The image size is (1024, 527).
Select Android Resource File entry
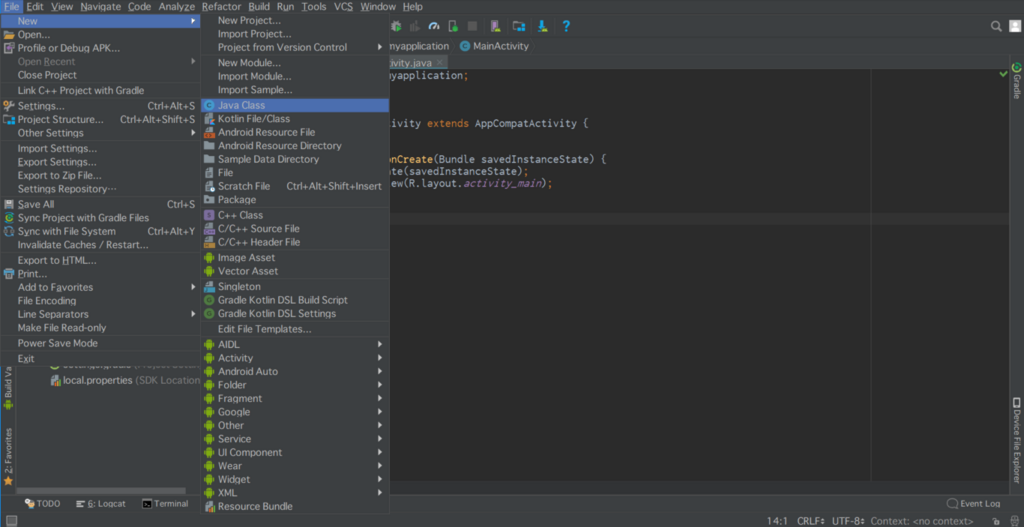pos(295,132)
